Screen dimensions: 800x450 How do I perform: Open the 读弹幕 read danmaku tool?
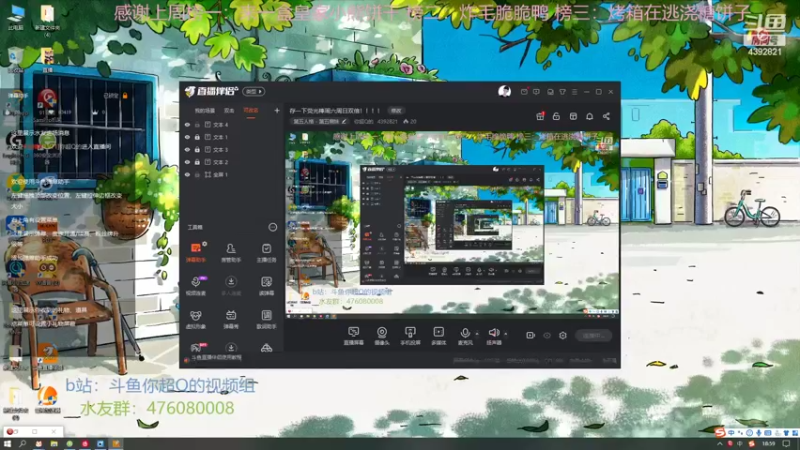[x=266, y=286]
